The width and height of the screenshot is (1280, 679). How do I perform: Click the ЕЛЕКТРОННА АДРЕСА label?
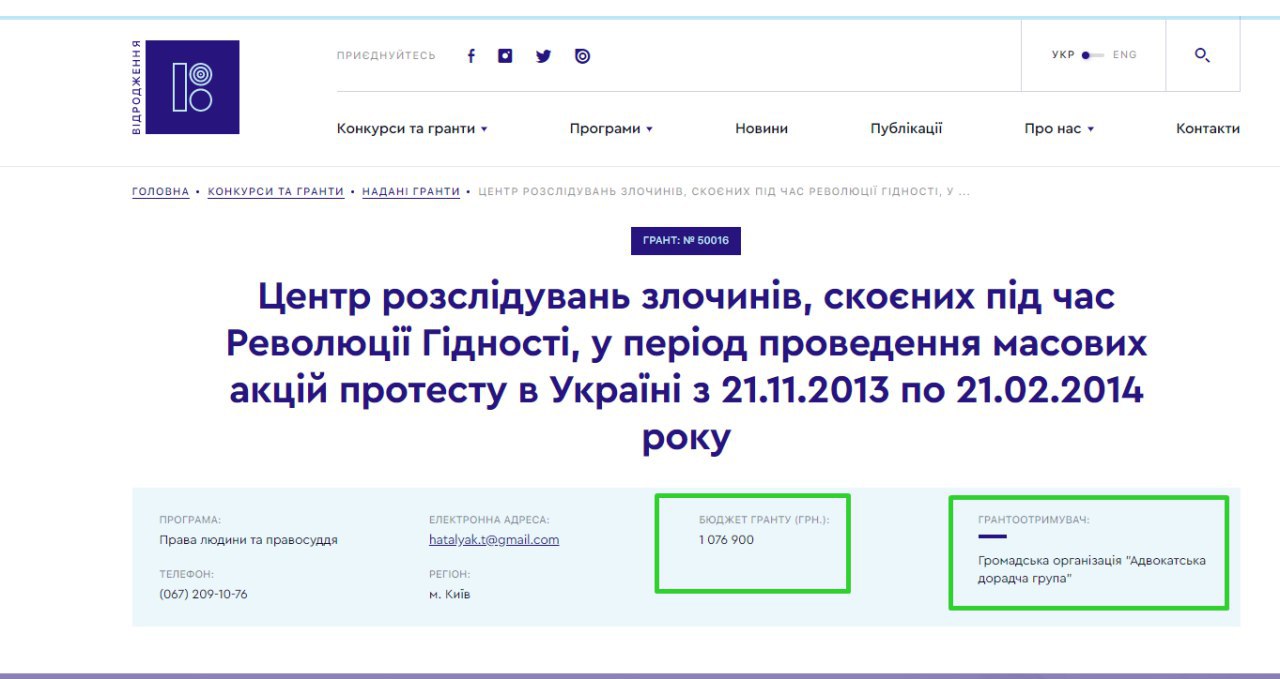coord(489,520)
